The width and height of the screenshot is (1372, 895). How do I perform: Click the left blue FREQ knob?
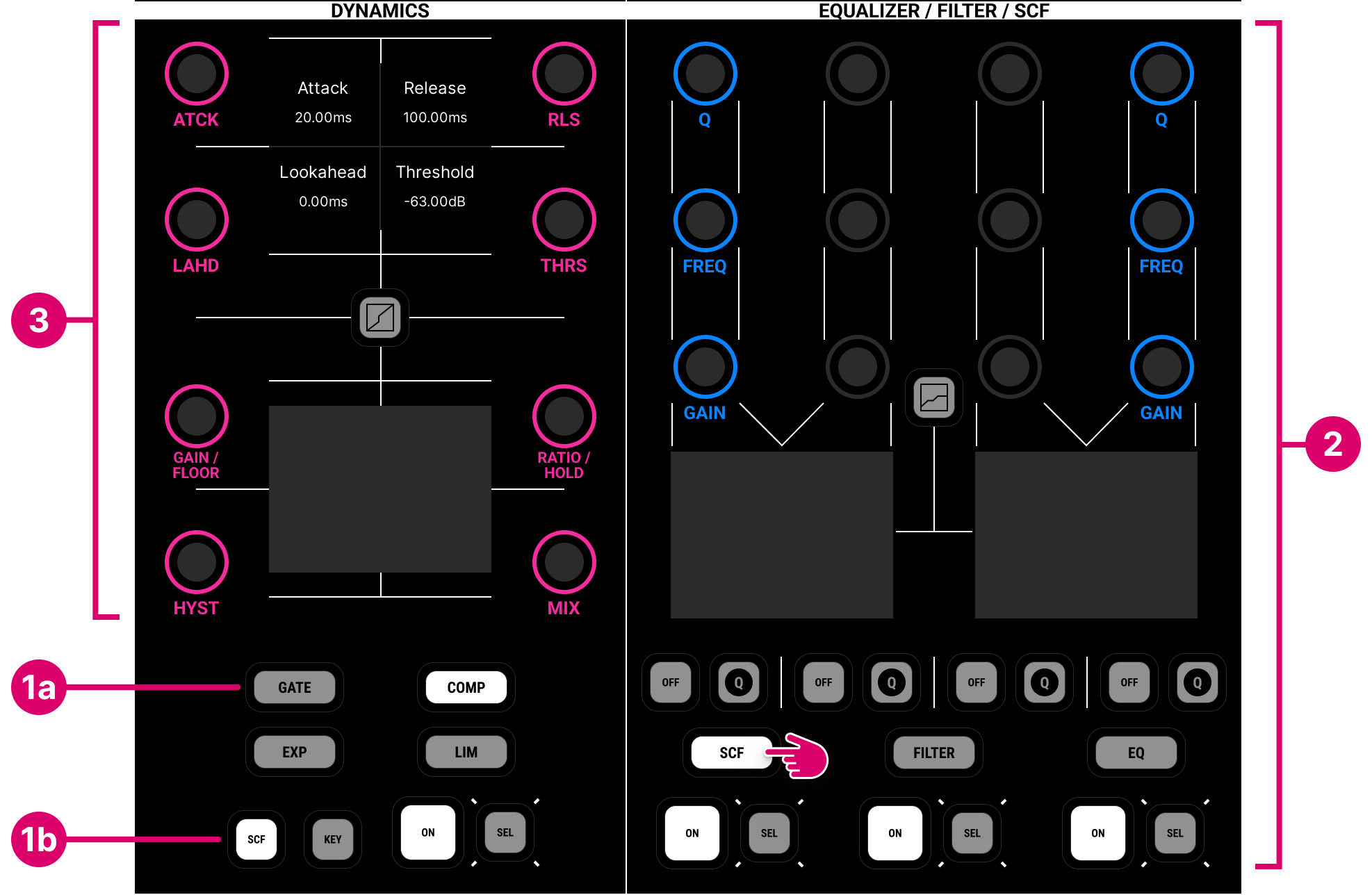pos(705,220)
